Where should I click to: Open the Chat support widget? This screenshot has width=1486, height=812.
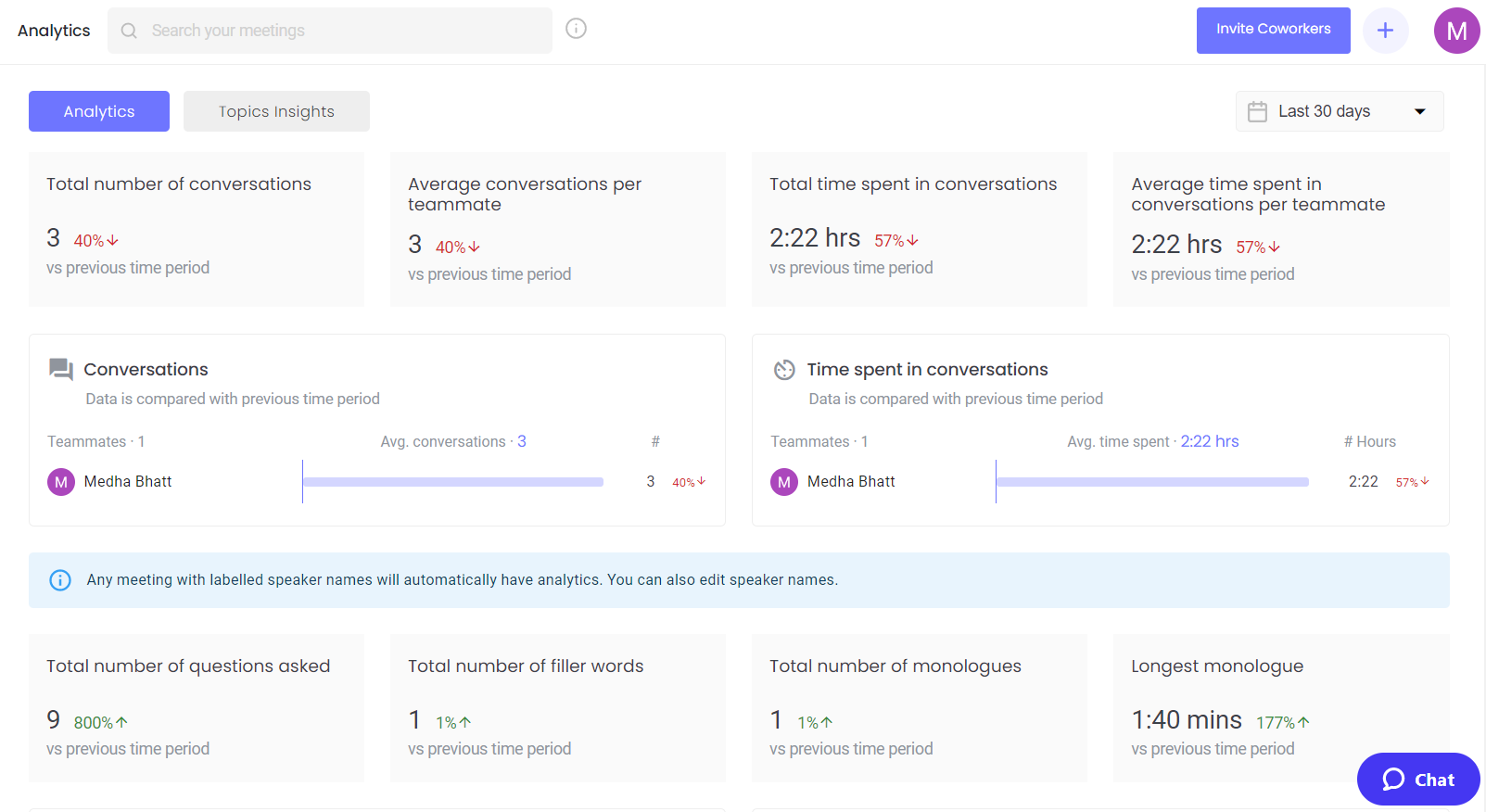(1418, 780)
